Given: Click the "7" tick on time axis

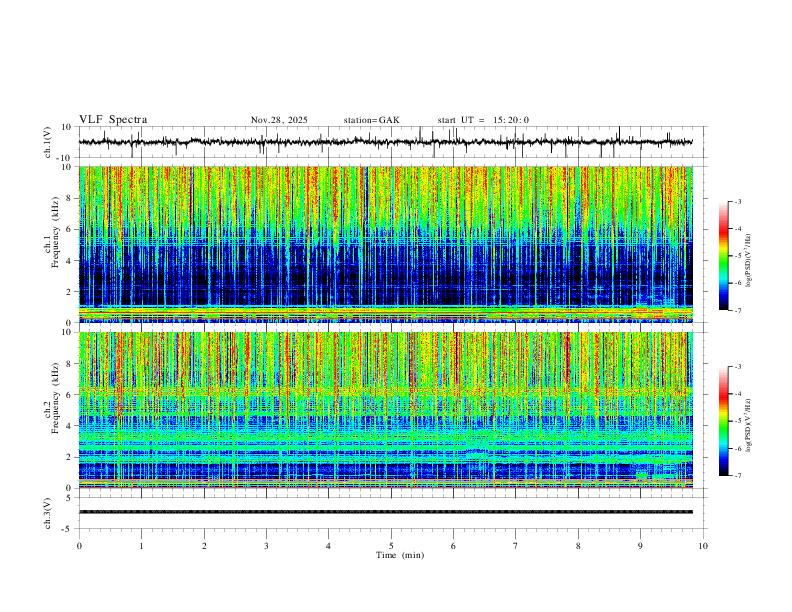Looking at the screenshot, I should (516, 546).
